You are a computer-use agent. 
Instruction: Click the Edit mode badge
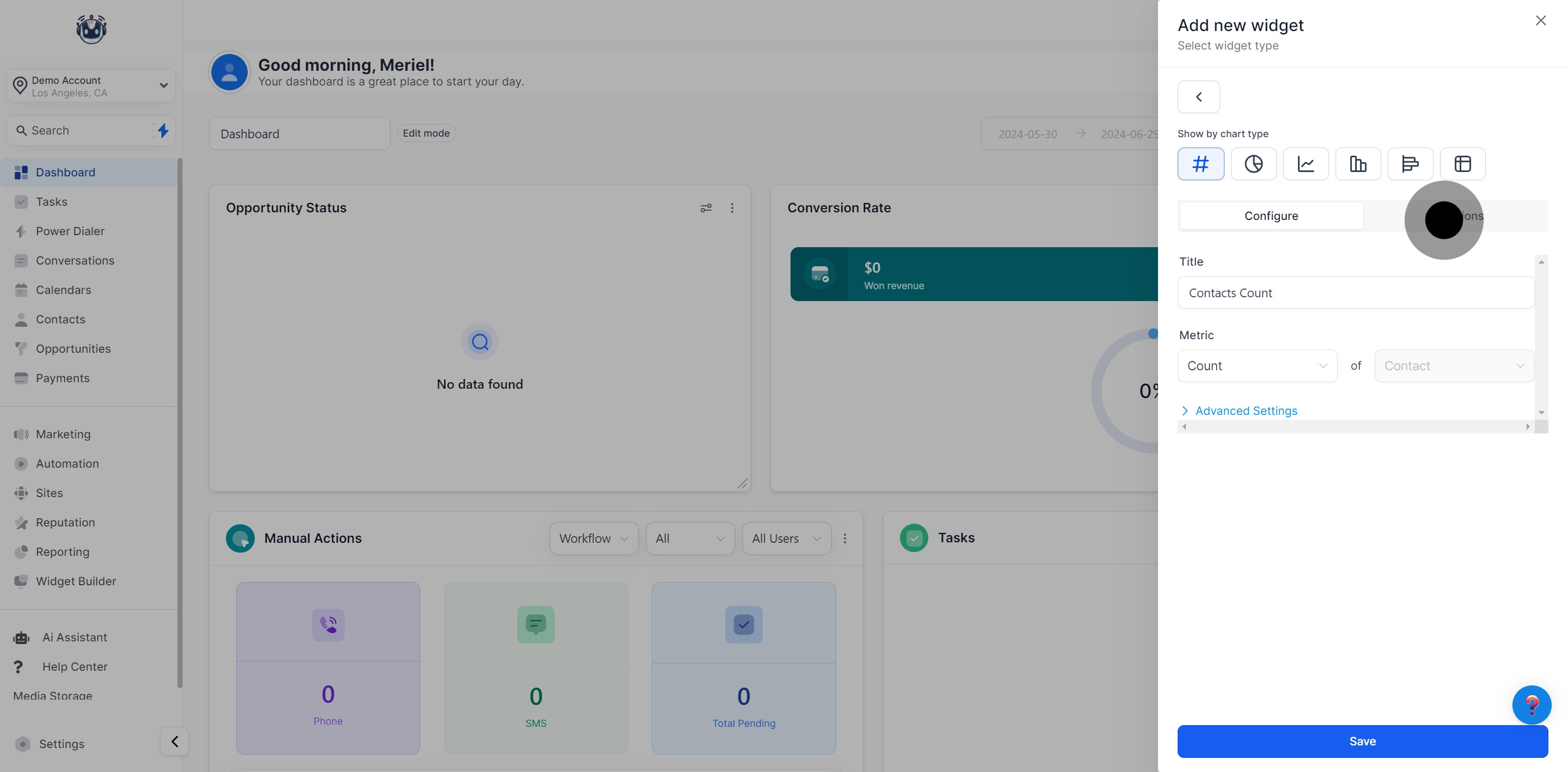(x=426, y=133)
